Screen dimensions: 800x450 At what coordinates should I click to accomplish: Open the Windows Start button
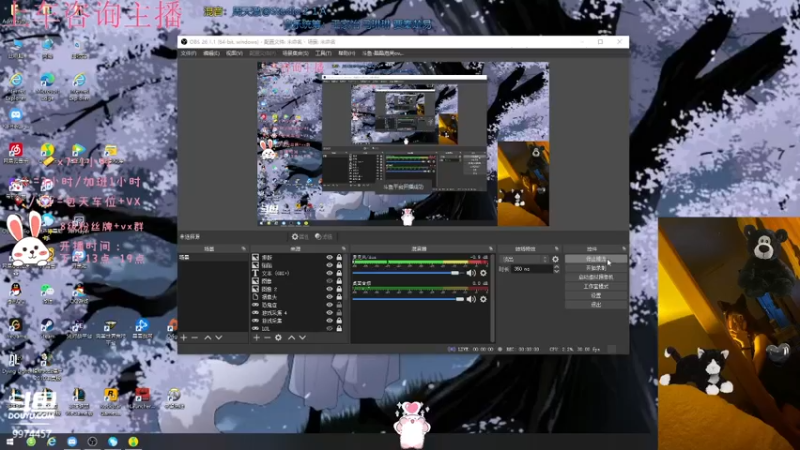tap(10, 442)
